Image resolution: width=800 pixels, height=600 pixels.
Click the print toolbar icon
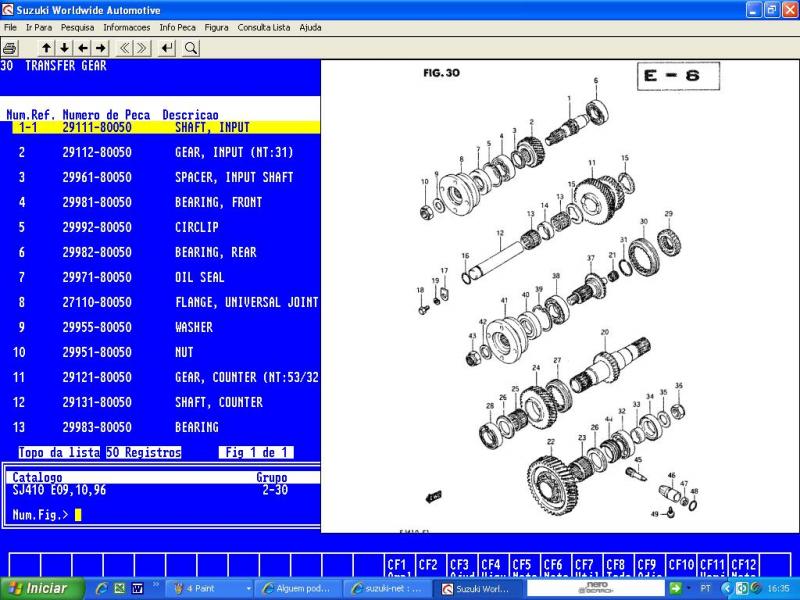[x=10, y=48]
